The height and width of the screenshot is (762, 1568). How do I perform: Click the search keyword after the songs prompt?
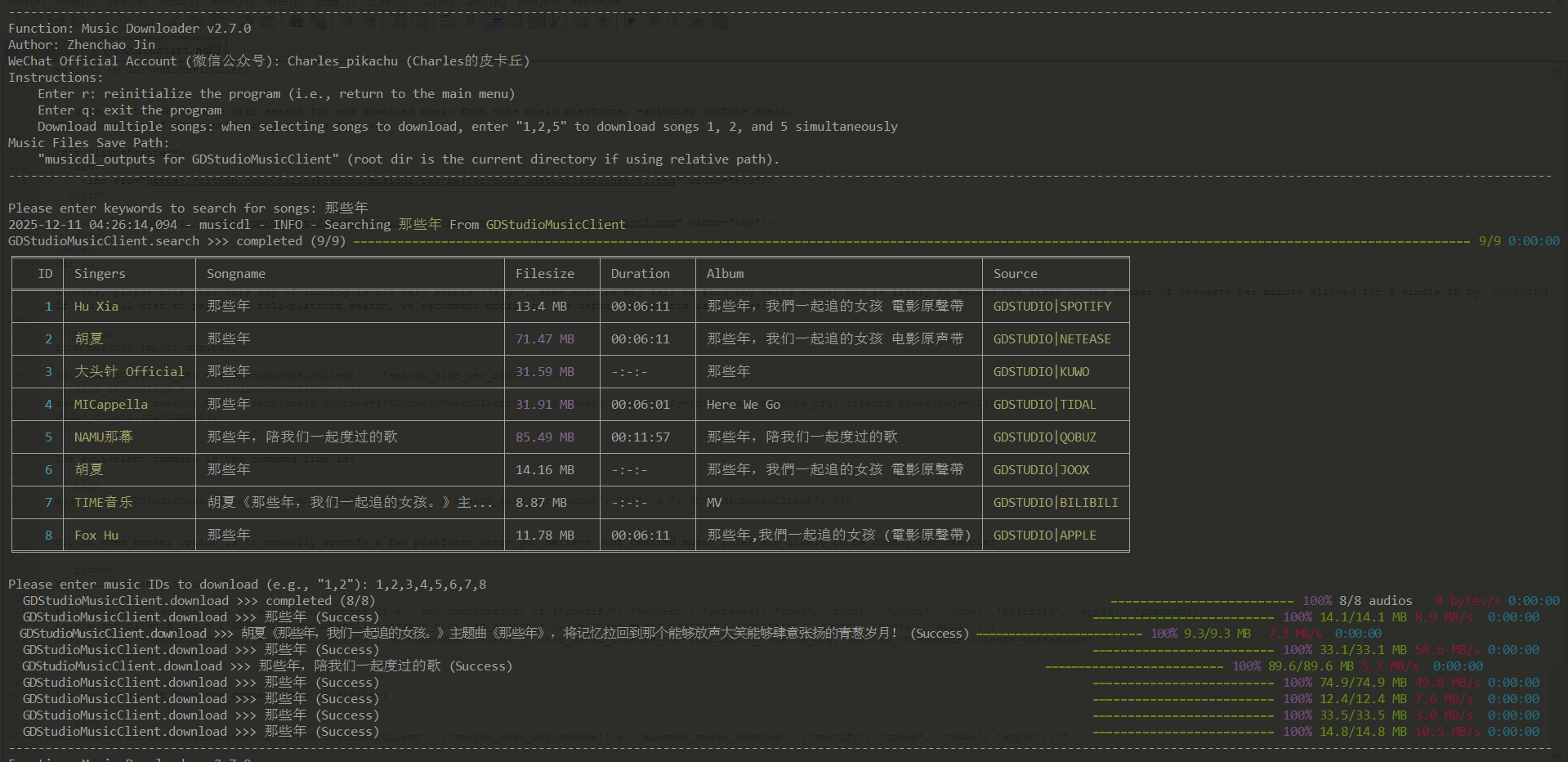pos(346,208)
